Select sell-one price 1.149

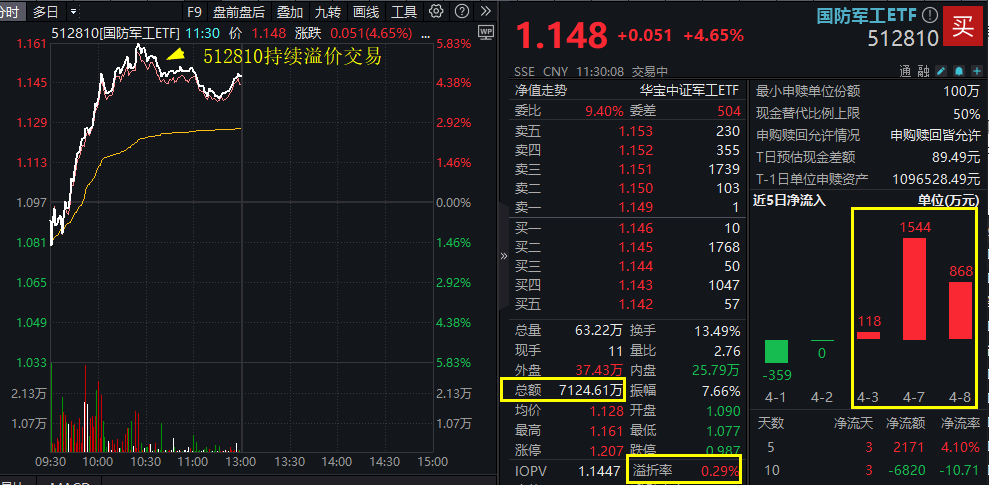click(635, 207)
